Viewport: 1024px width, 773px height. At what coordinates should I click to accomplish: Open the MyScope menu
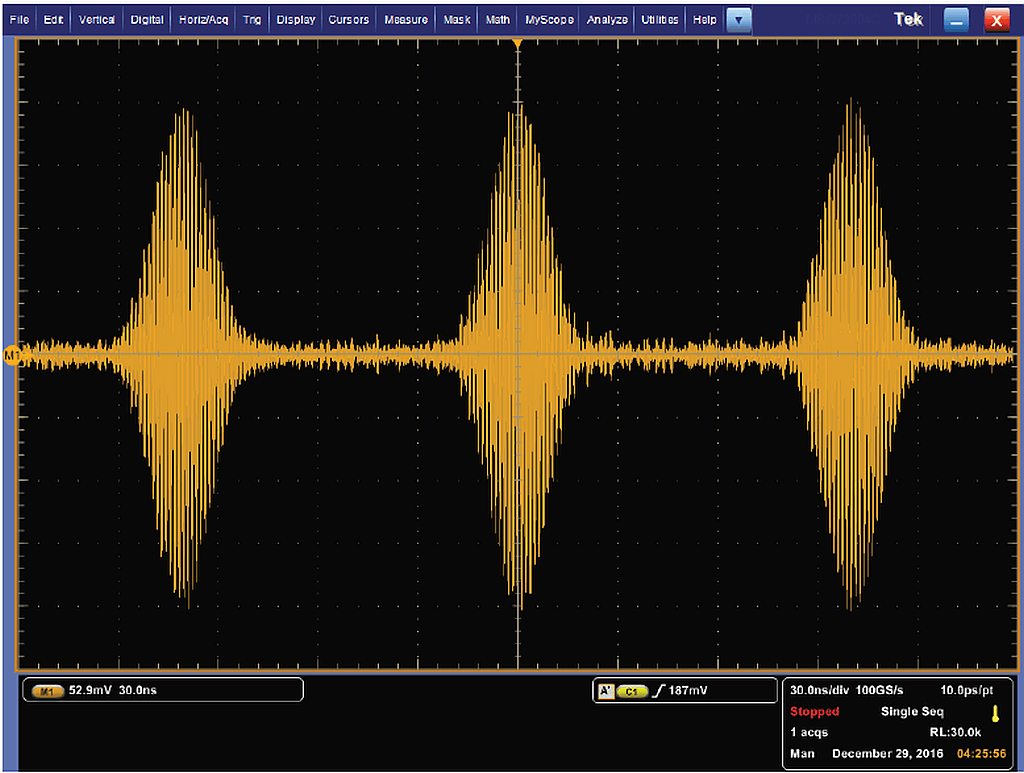[550, 19]
